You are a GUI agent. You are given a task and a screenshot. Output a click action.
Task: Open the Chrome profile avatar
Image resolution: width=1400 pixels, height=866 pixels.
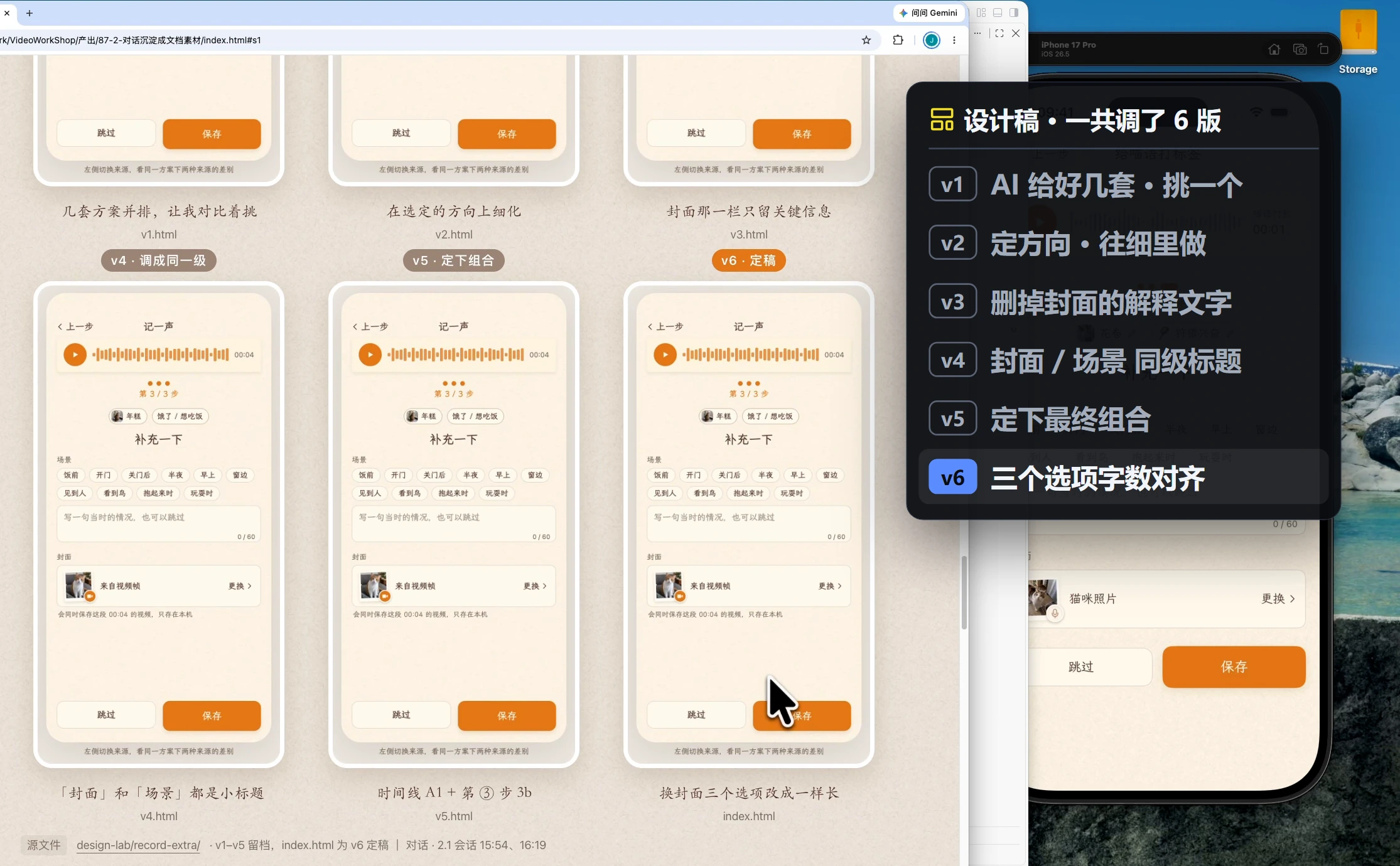pos(932,40)
